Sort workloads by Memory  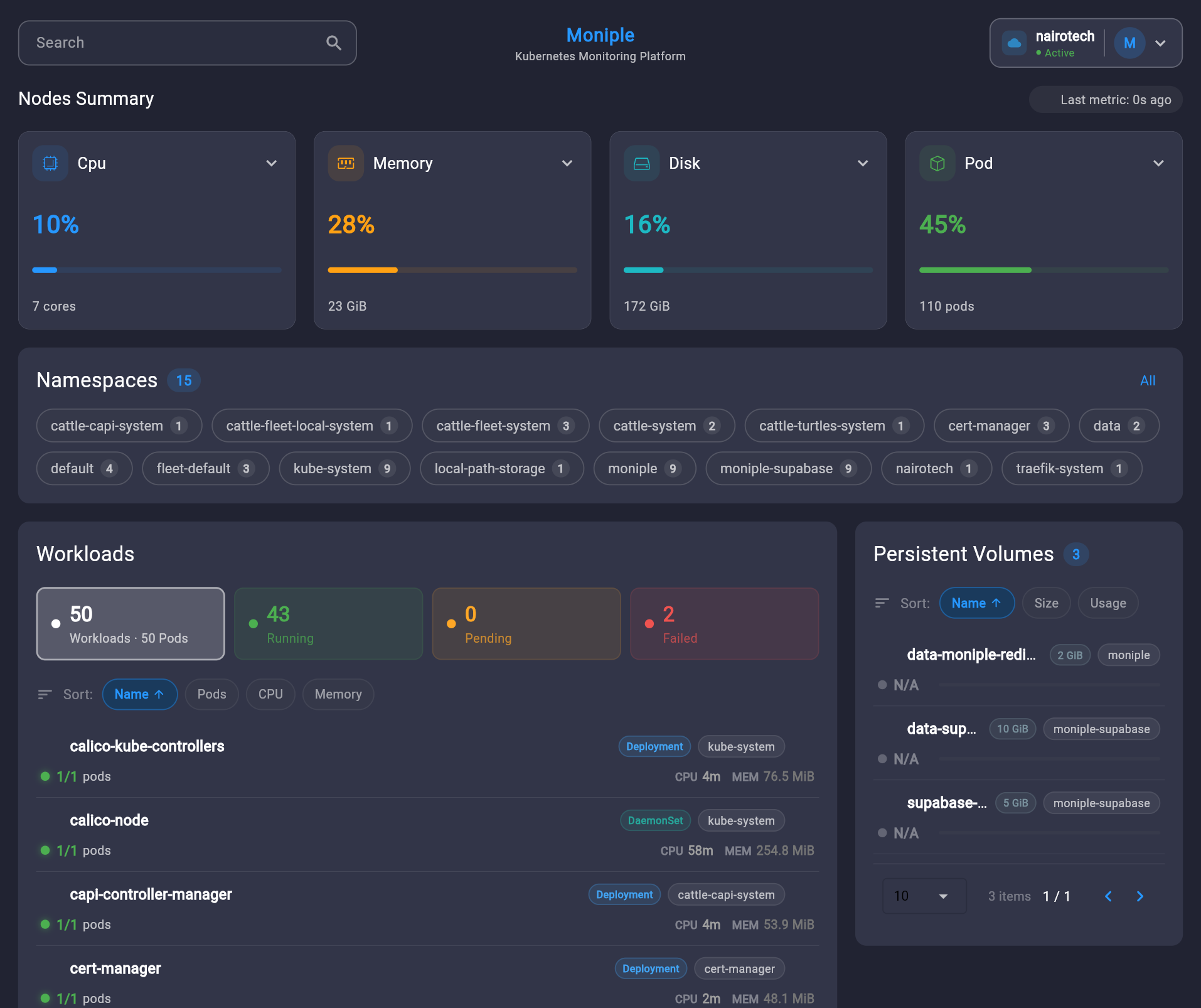(x=338, y=694)
